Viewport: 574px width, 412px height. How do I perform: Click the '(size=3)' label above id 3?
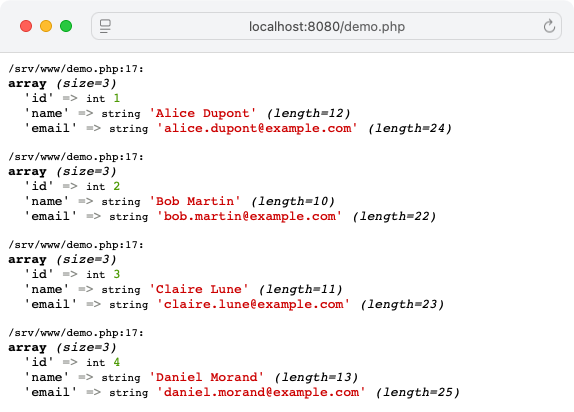pos(86,260)
